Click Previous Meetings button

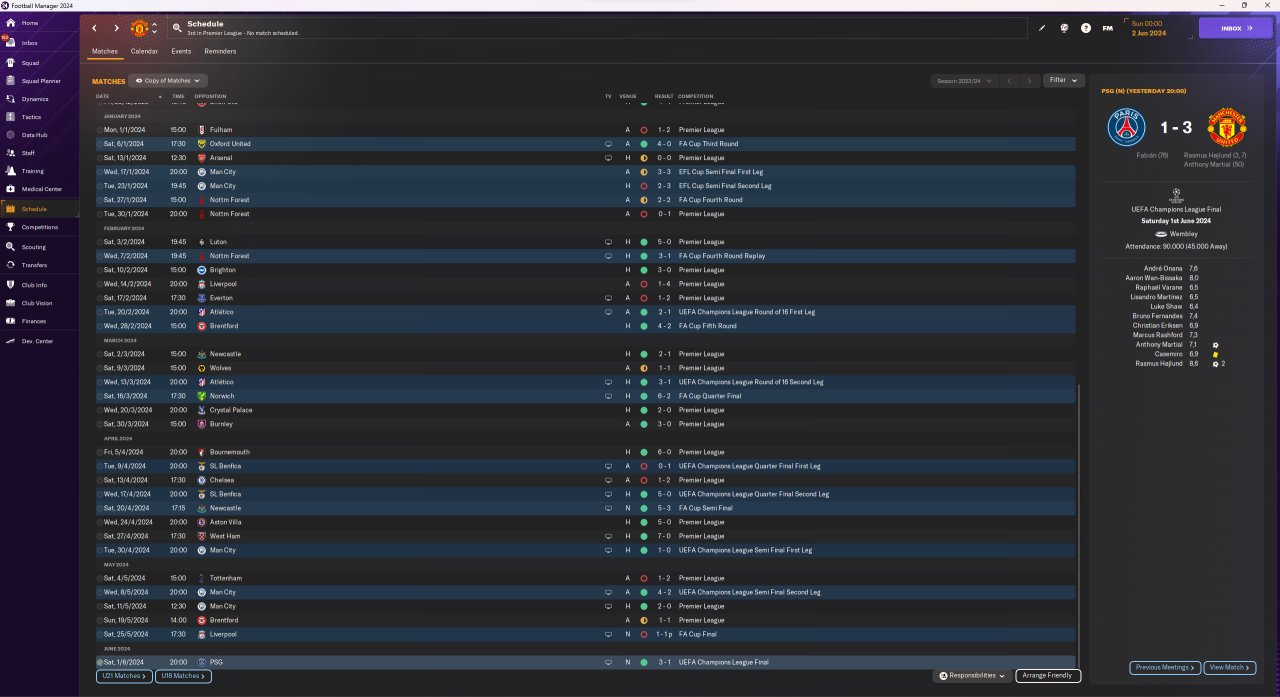tap(1165, 667)
